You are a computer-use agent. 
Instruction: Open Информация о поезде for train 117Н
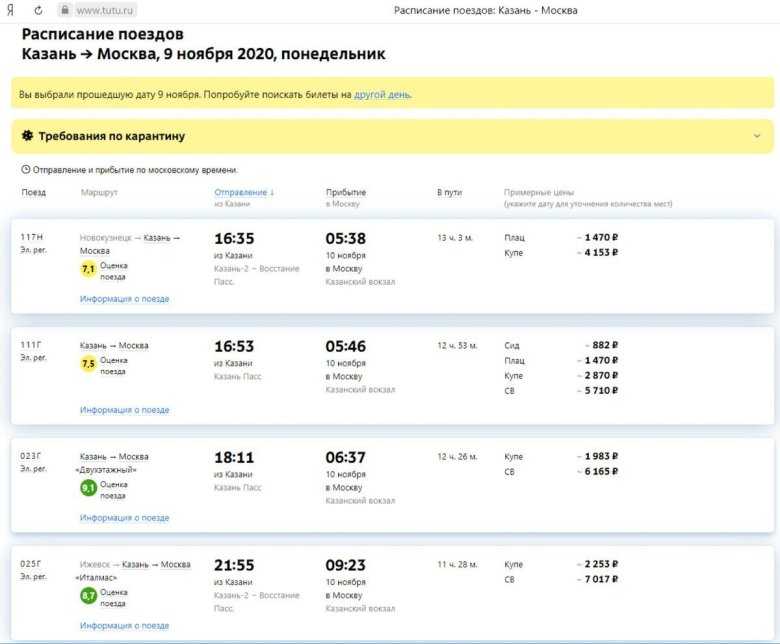coord(124,299)
